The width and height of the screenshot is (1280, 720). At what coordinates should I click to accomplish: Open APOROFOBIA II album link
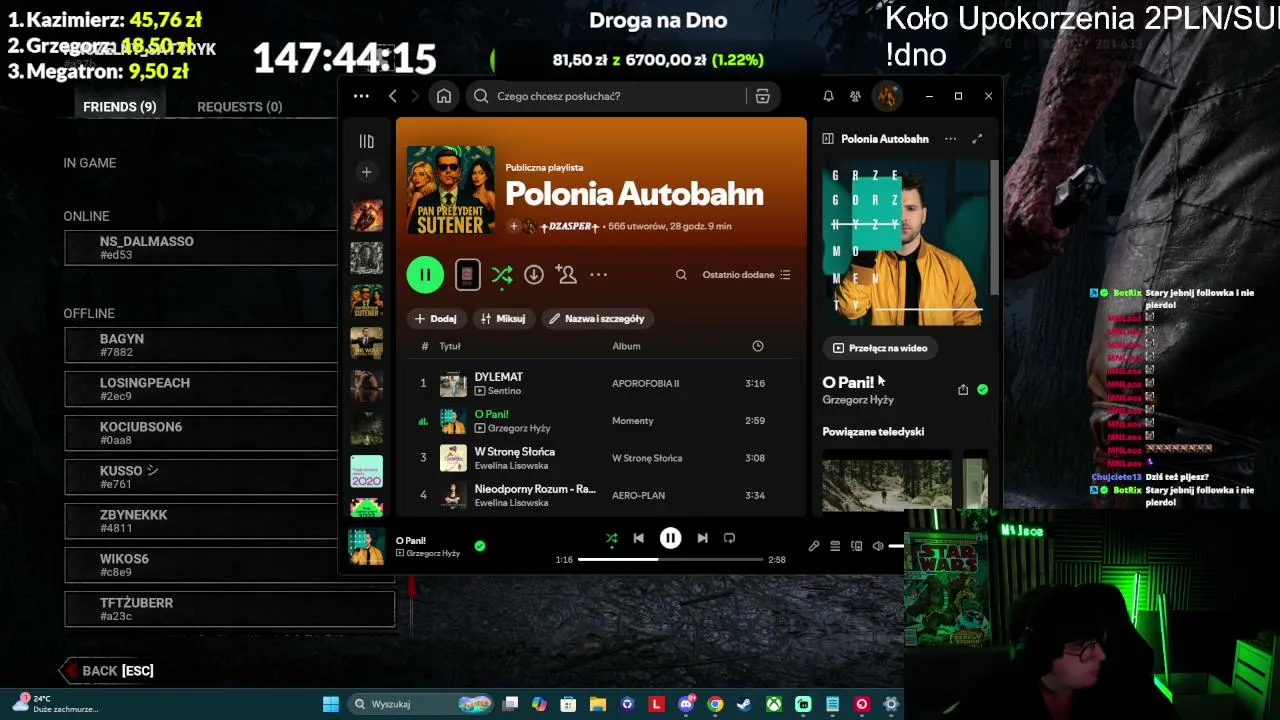(645, 384)
